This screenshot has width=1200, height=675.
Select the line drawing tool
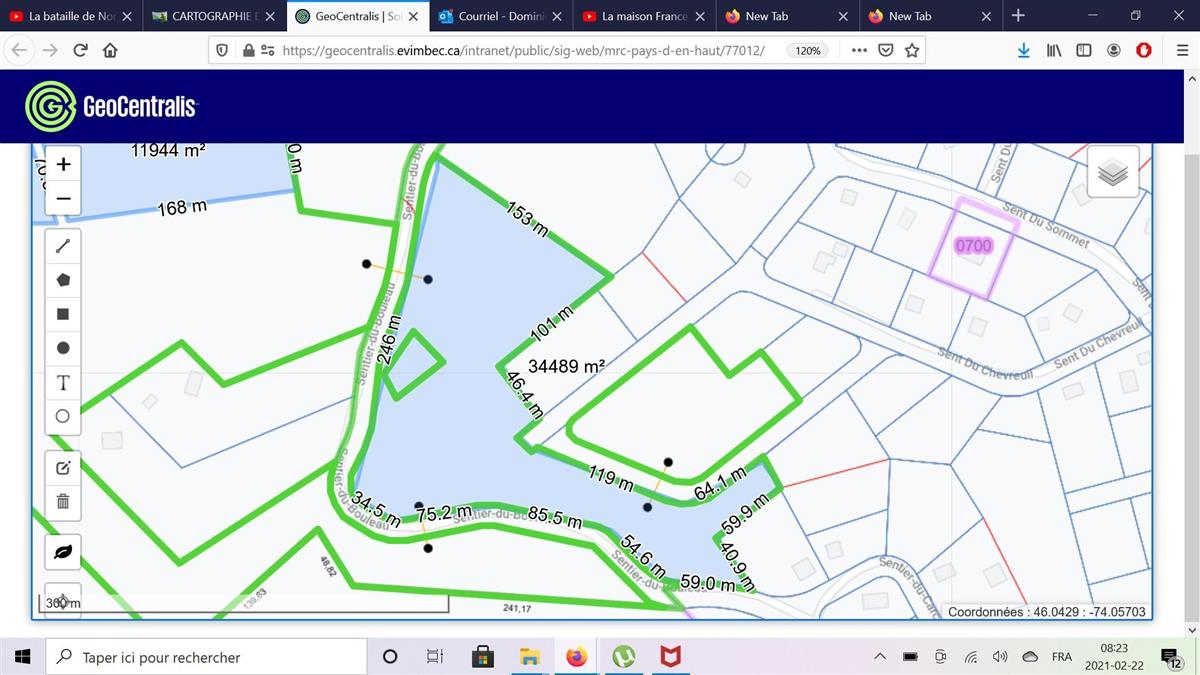(63, 246)
